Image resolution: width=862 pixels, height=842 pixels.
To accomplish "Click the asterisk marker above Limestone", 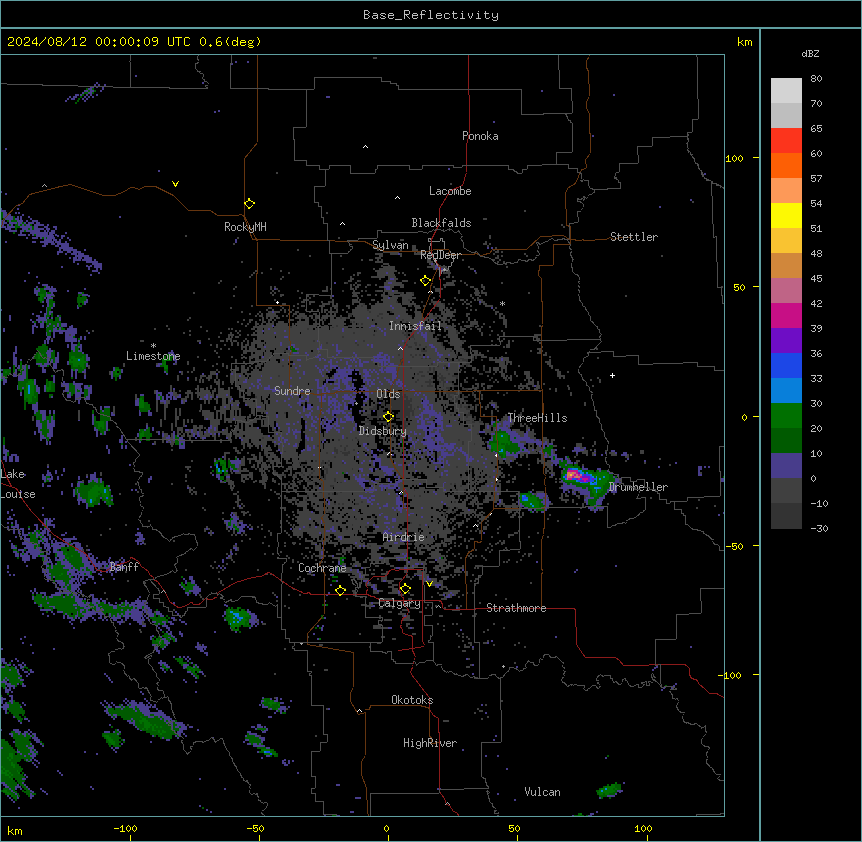I will 153,346.
